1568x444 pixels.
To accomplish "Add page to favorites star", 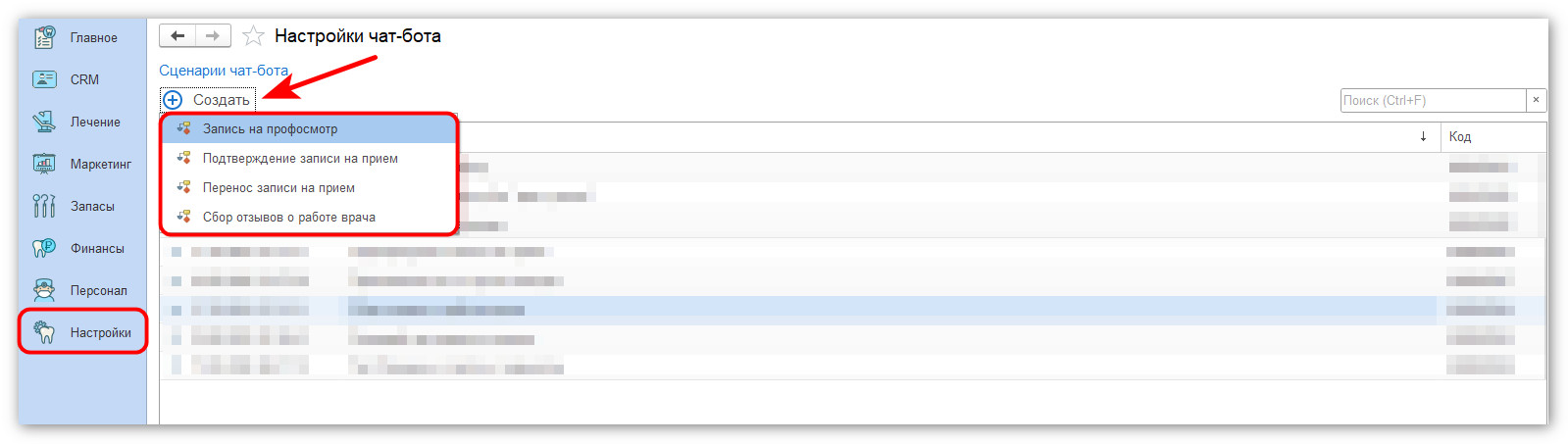I will click(253, 36).
